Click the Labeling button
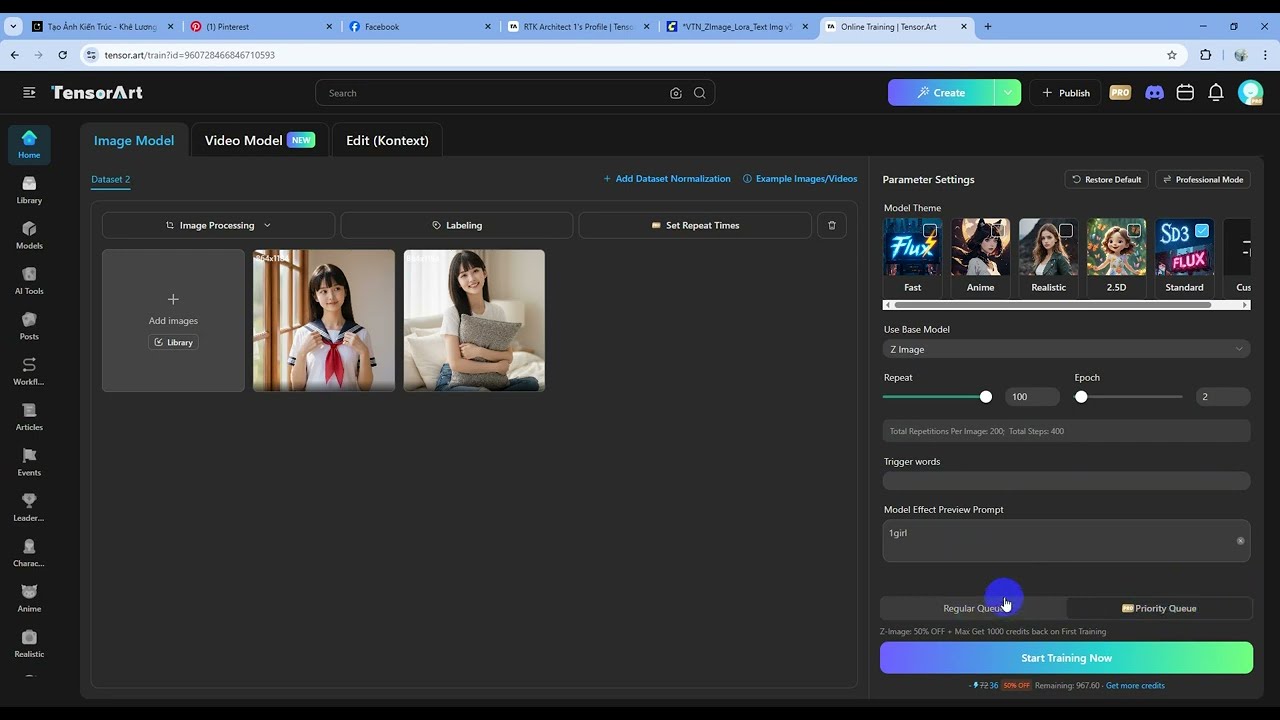1280x720 pixels. (457, 225)
